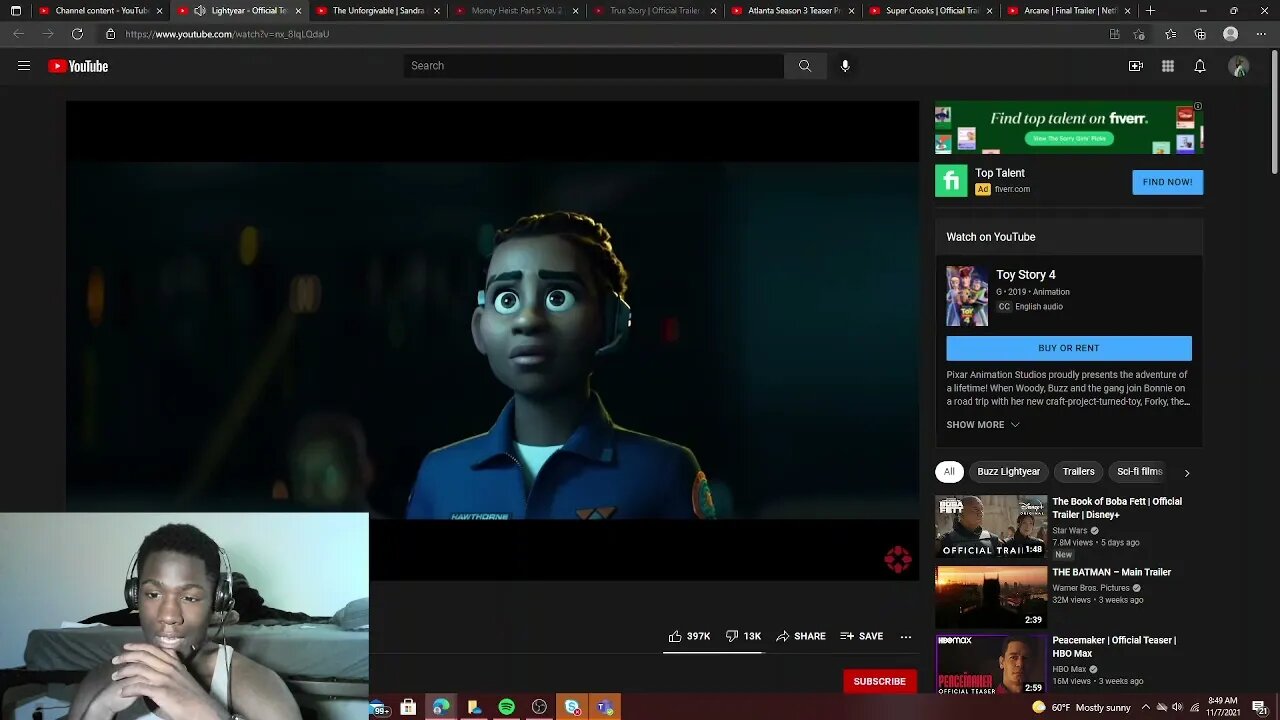Screen dimensions: 1280x720
Task: Click the red SUBSCRIBE button
Action: [x=879, y=681]
